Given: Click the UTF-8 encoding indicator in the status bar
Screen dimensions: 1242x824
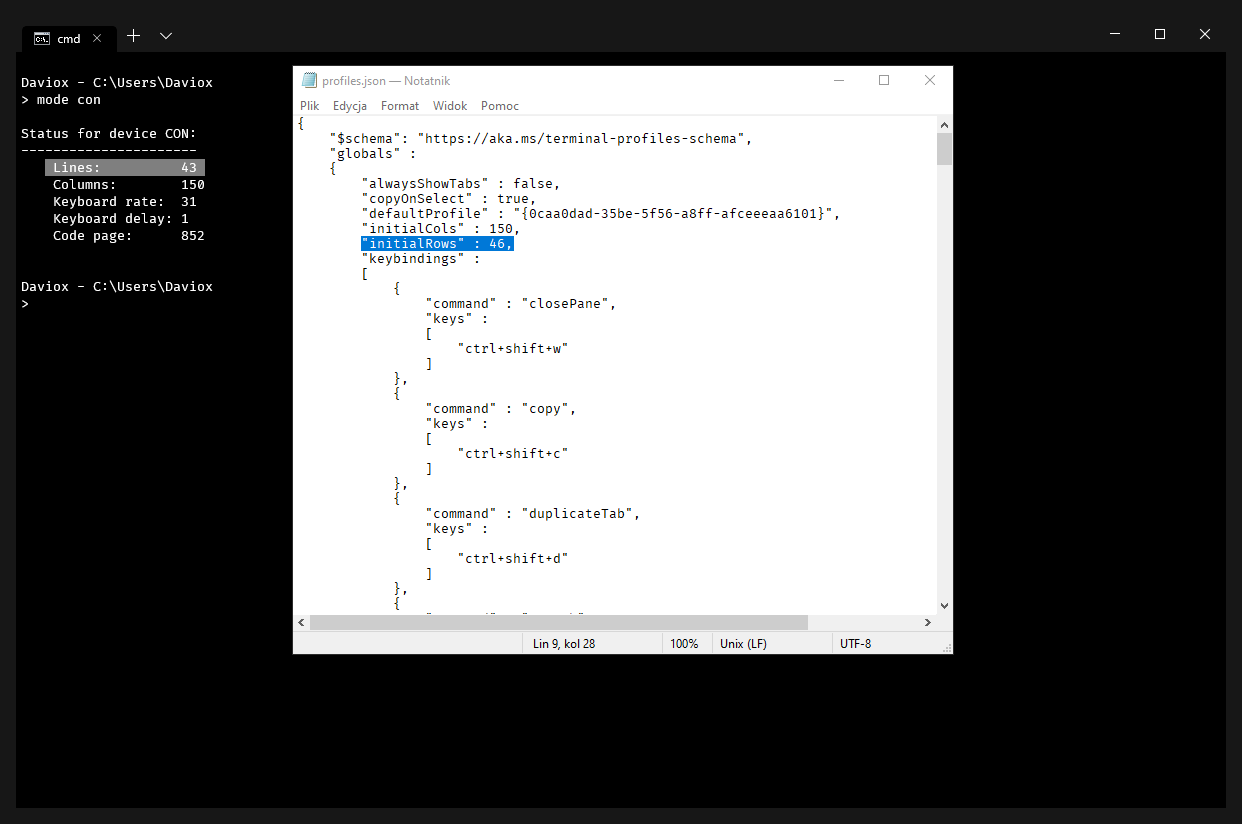Looking at the screenshot, I should (x=856, y=643).
